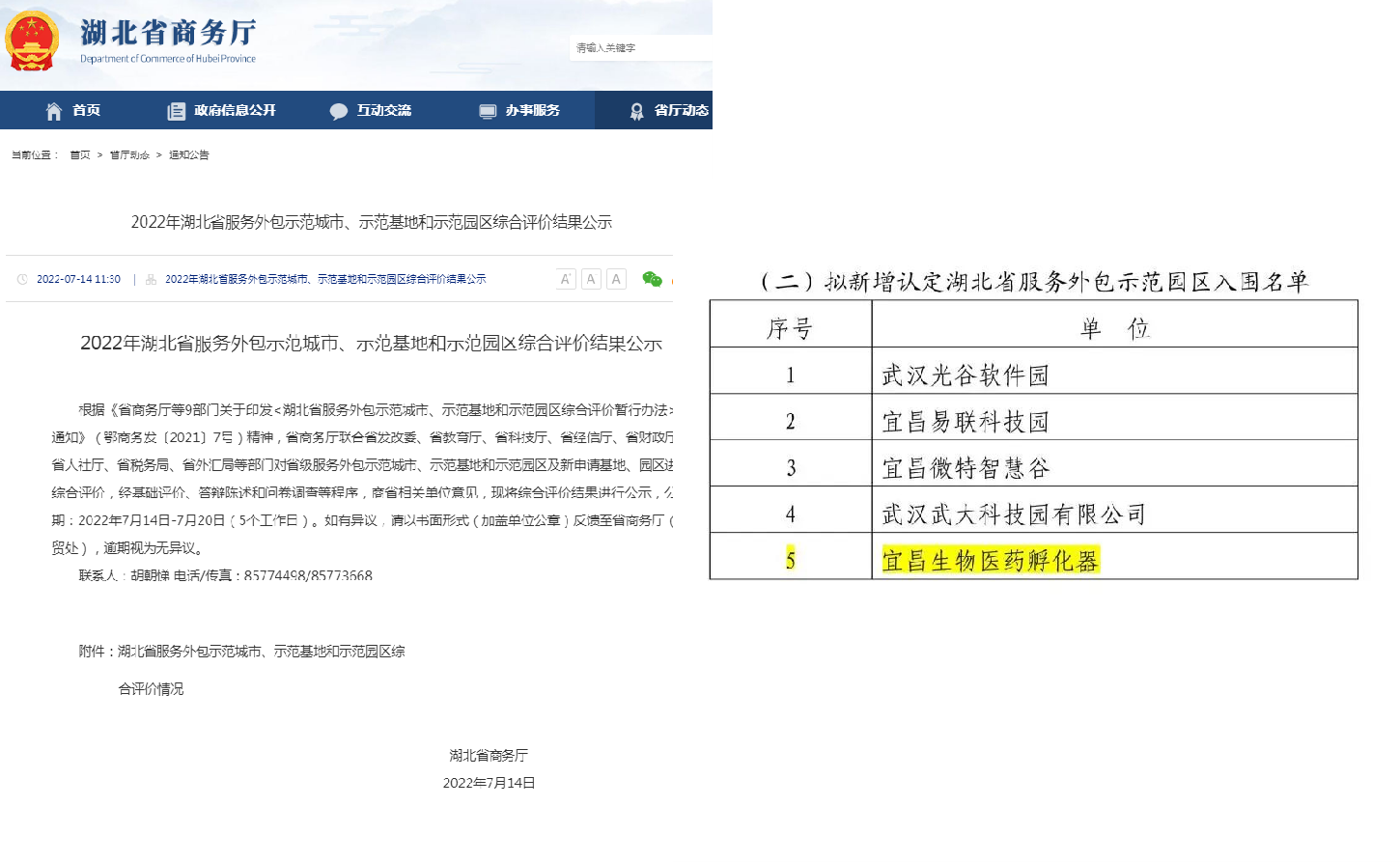Click the 湖北省商务厅 site title
This screenshot has width=1400, height=862.
pyautogui.click(x=168, y=32)
